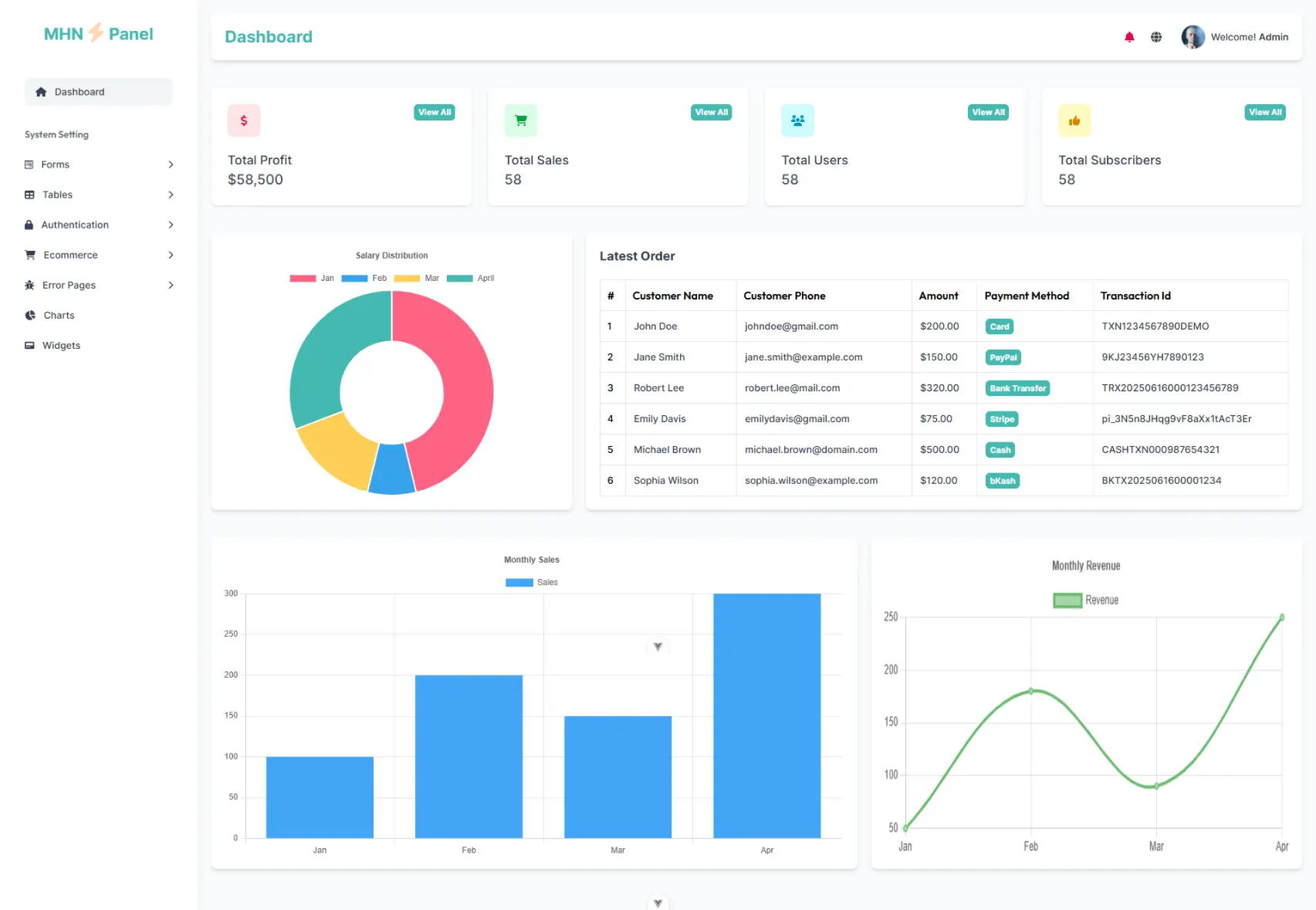Image resolution: width=1316 pixels, height=910 pixels.
Task: Click the Total Subscribers thumbs-up icon
Action: 1074,120
